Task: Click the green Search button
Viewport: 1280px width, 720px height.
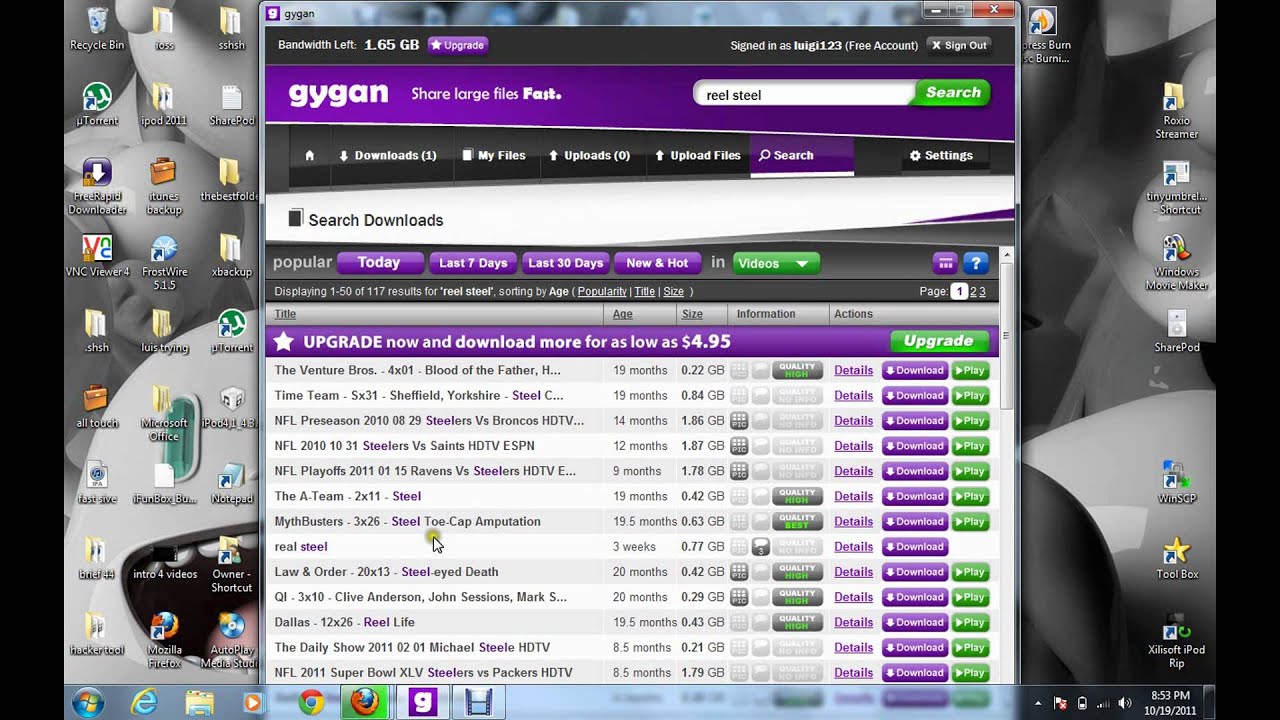Action: 952,93
